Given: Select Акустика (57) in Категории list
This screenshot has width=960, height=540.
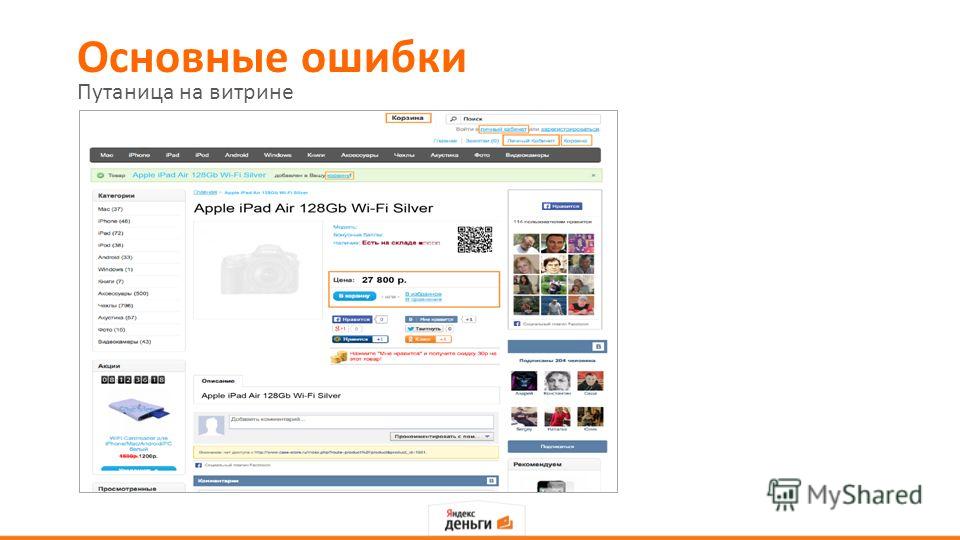Looking at the screenshot, I should coord(117,318).
